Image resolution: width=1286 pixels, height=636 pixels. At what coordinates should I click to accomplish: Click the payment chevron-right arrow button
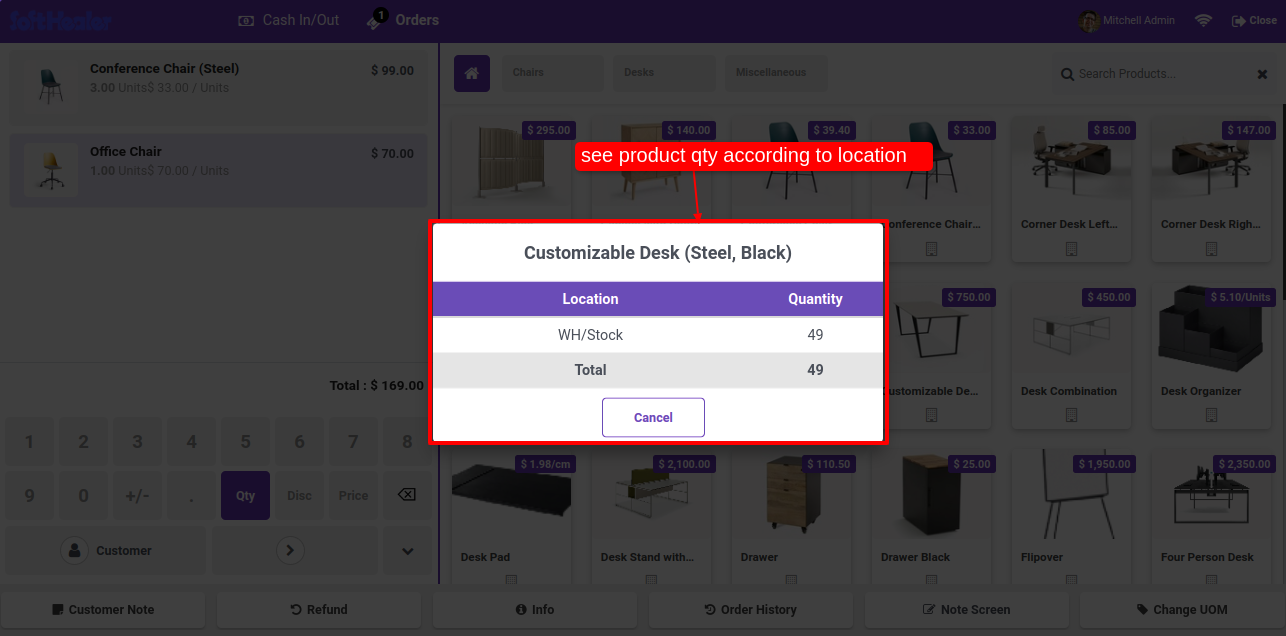coord(290,550)
